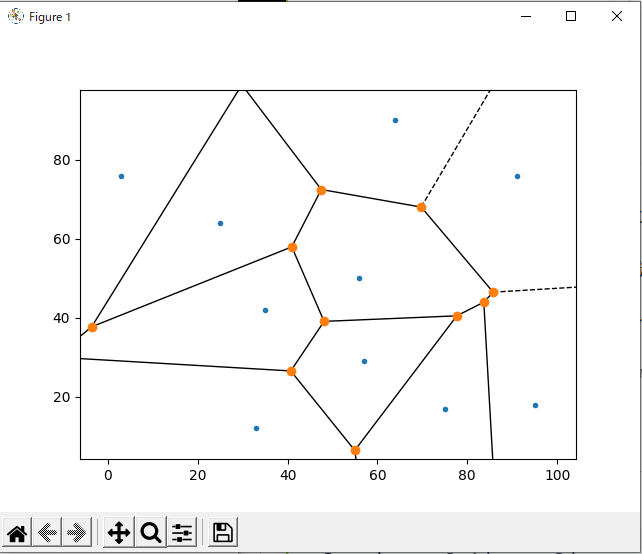Click the x-axis label 0

tap(108, 475)
